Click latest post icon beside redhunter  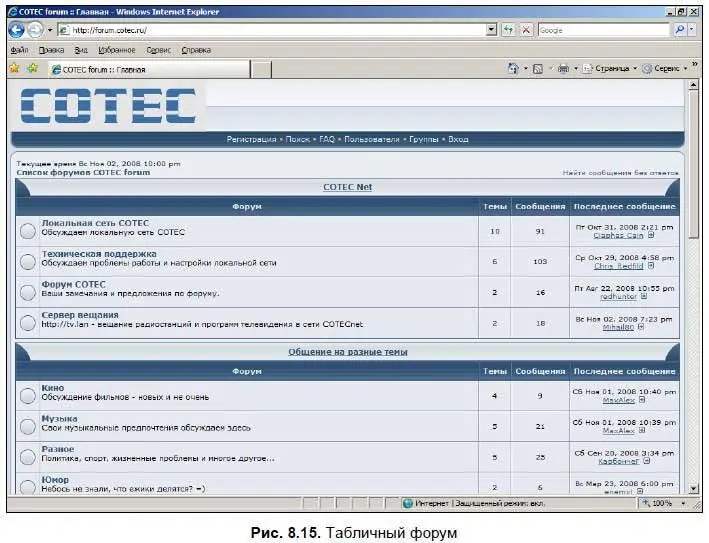642,297
